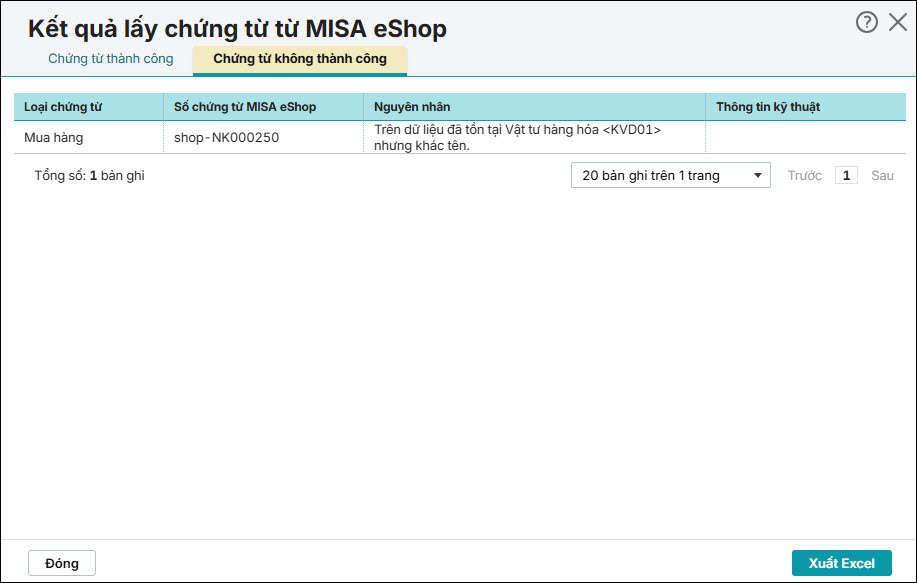Click the KVD01 error reason text
The width and height of the screenshot is (917, 583).
[518, 138]
